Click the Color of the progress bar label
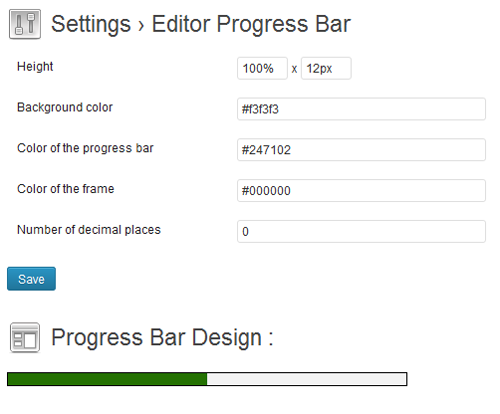 click(x=85, y=148)
